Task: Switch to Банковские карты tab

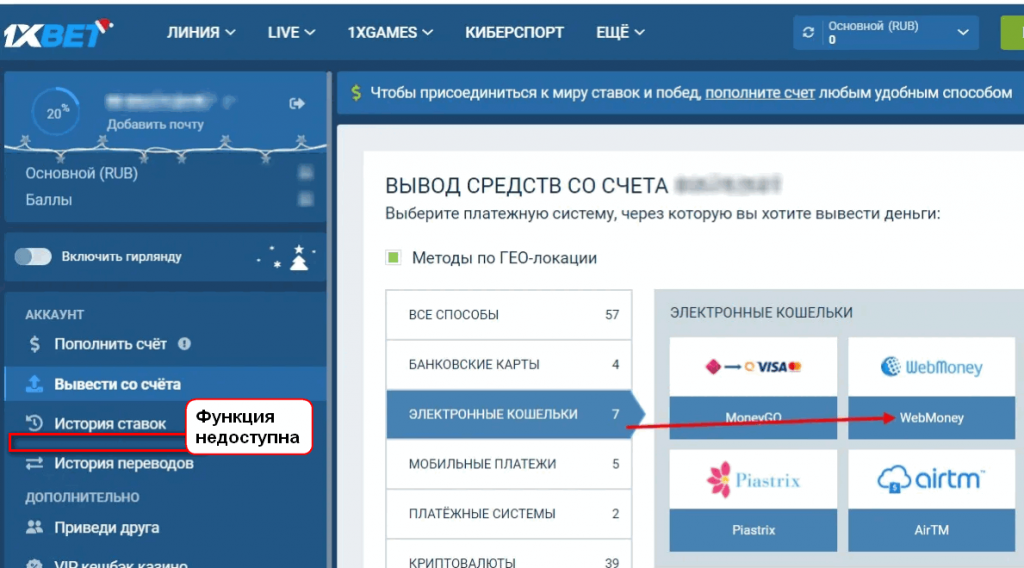Action: point(508,364)
